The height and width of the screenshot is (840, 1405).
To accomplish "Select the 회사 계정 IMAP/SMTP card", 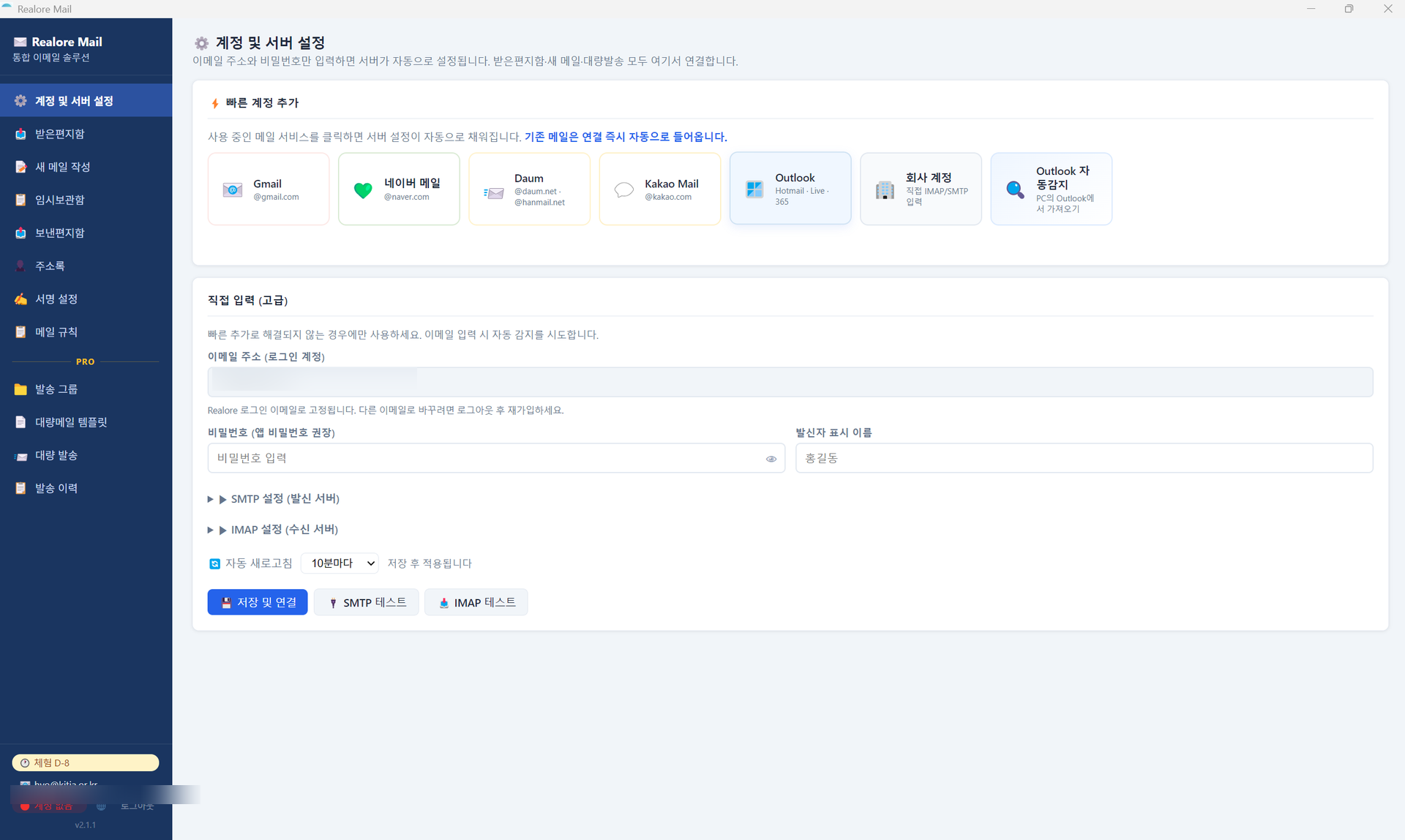I will [x=921, y=189].
